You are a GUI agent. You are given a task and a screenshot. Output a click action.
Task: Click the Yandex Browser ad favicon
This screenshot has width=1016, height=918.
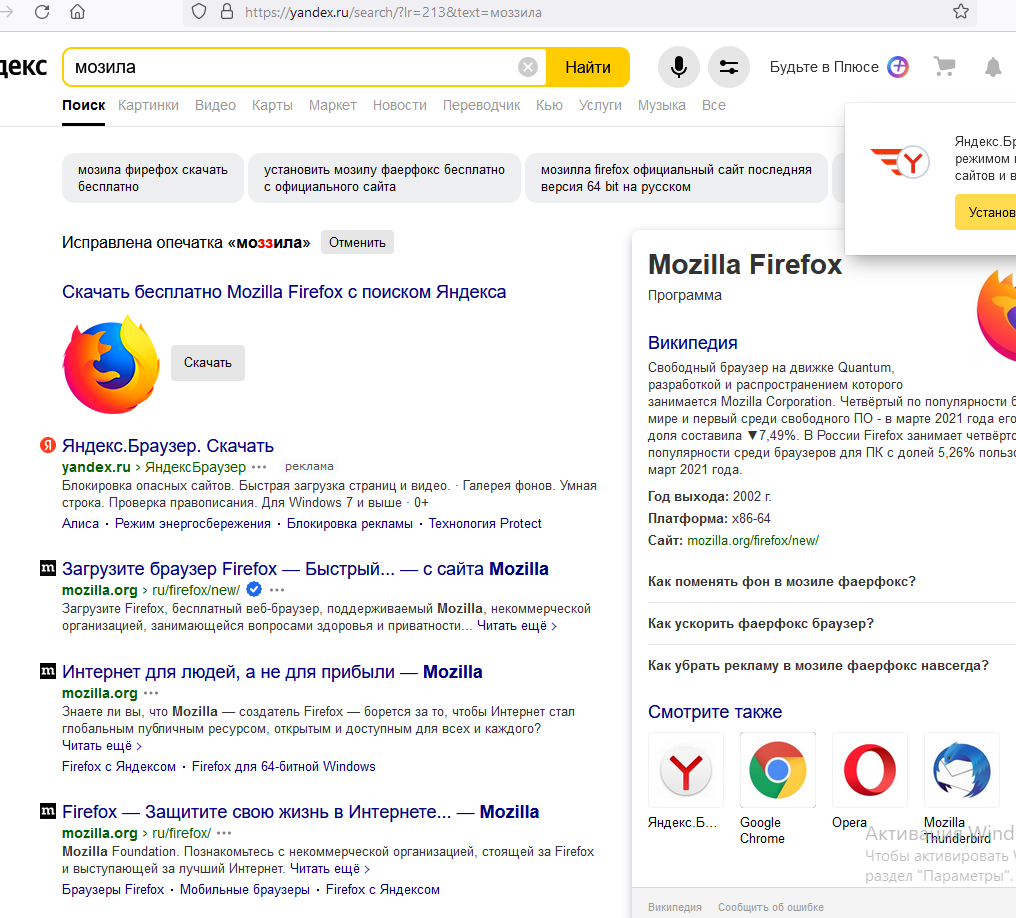pos(48,445)
